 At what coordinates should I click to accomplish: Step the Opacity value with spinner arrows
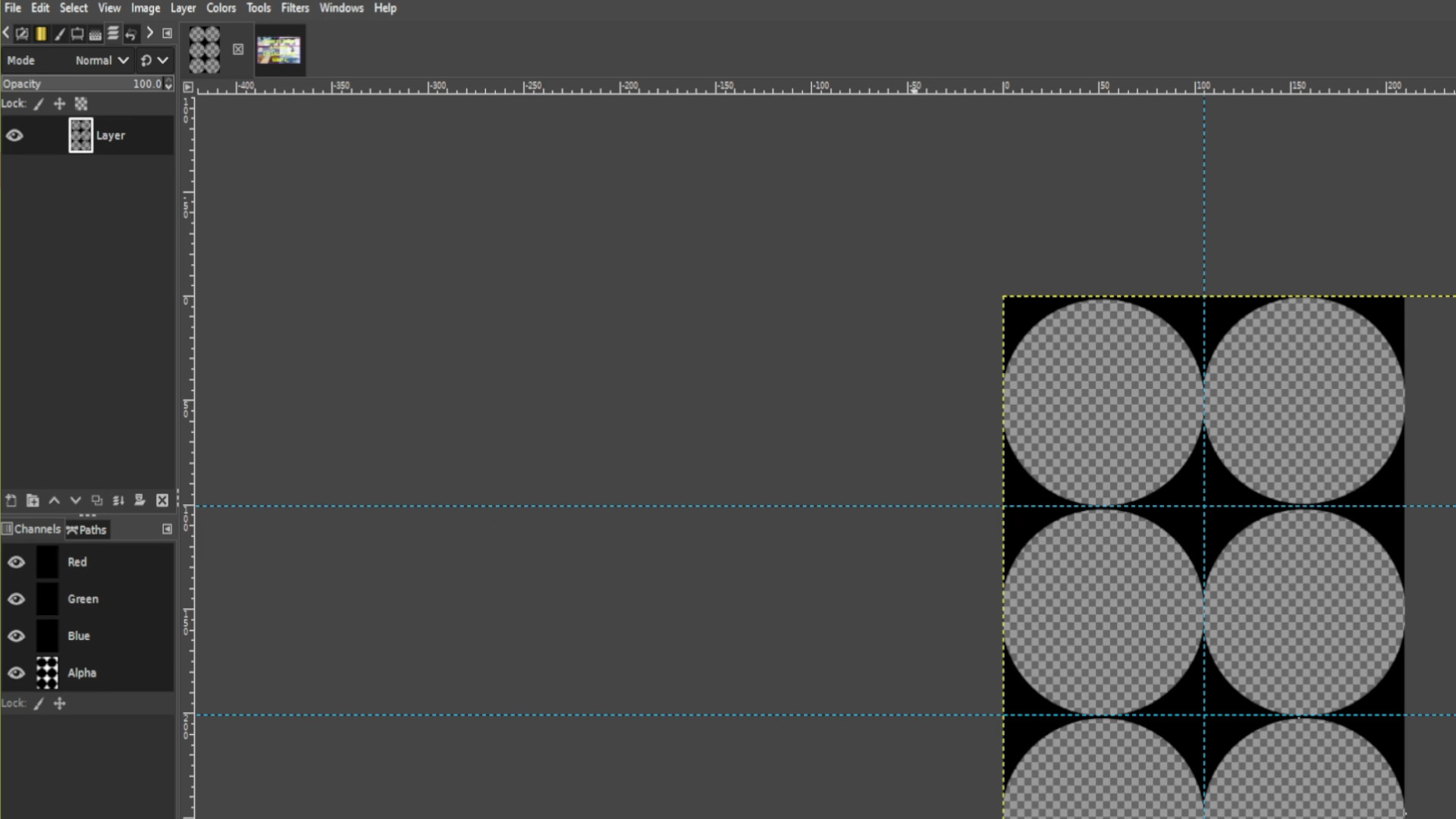[x=168, y=83]
